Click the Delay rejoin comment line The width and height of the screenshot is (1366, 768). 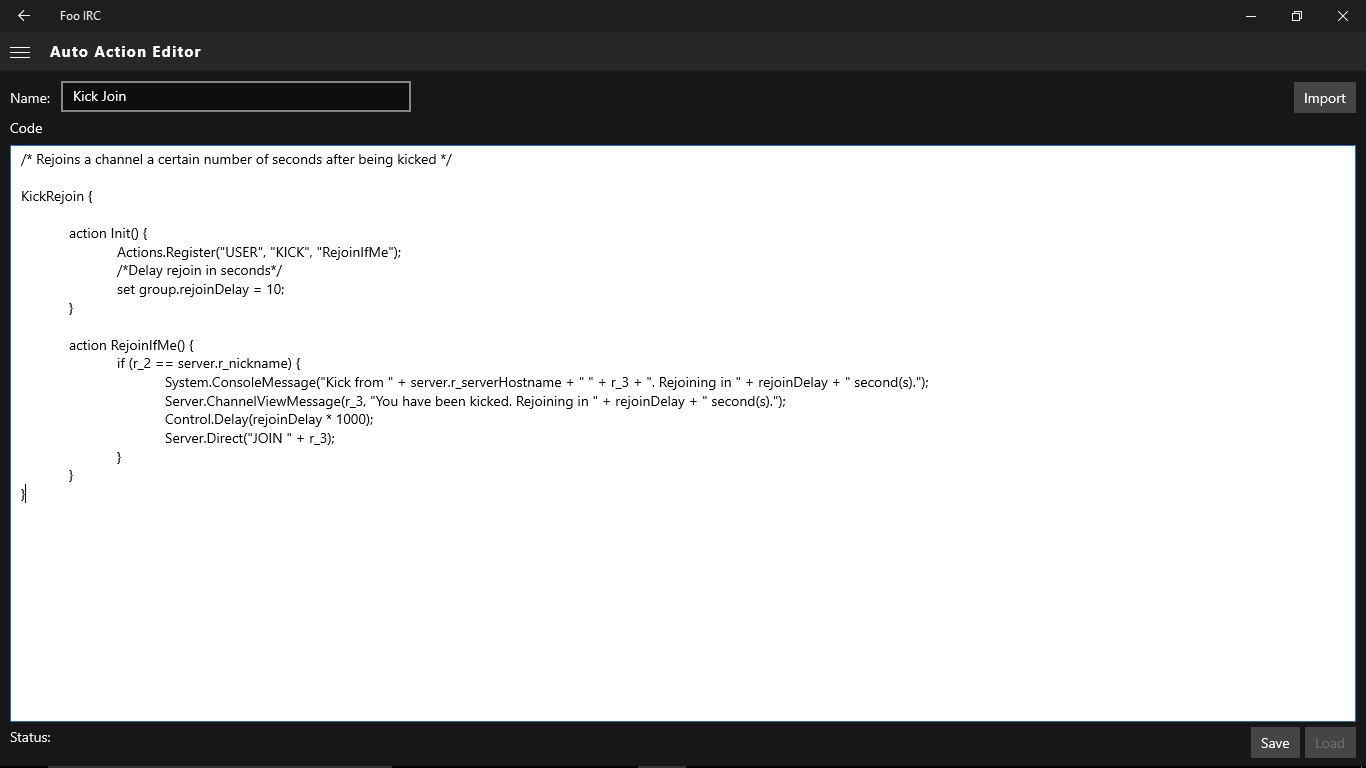[x=200, y=270]
